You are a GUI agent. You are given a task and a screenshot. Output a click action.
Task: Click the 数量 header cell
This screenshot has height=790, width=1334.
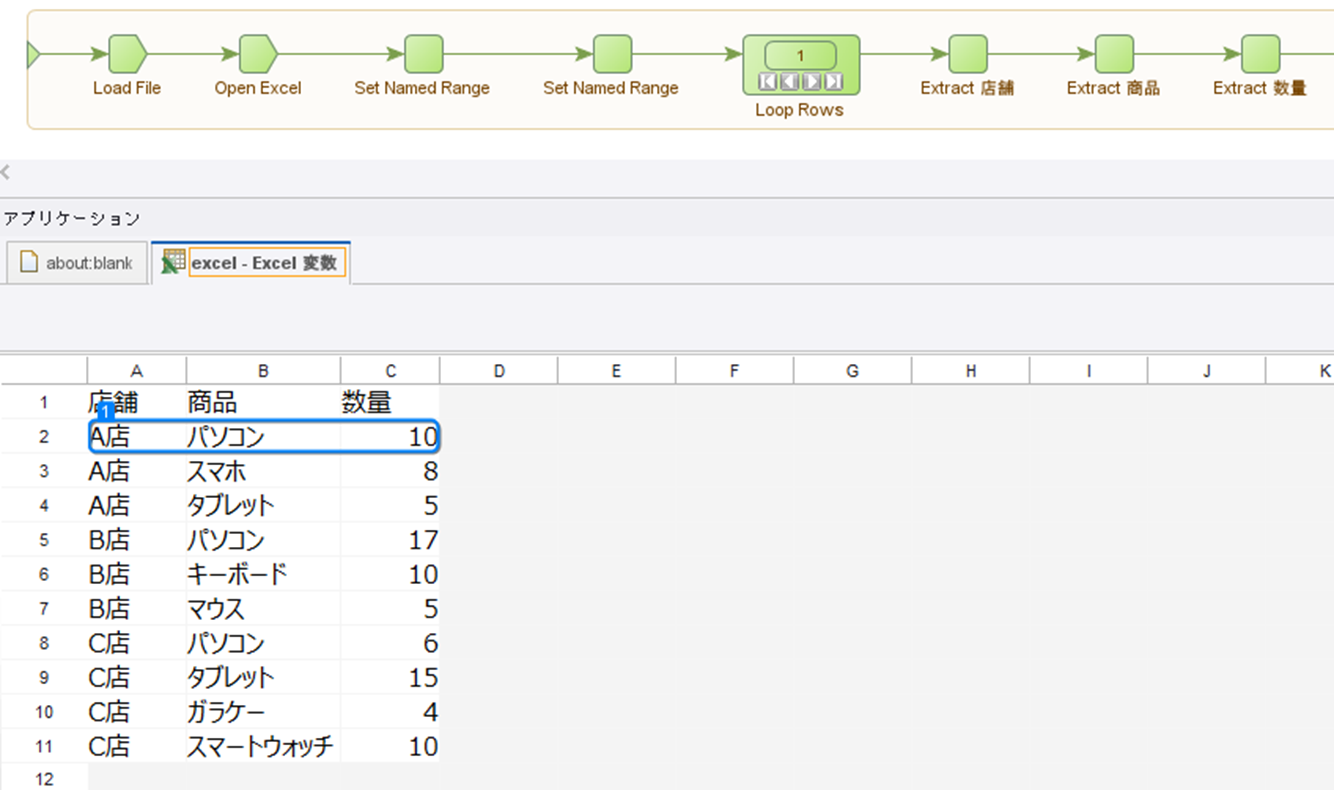click(390, 403)
